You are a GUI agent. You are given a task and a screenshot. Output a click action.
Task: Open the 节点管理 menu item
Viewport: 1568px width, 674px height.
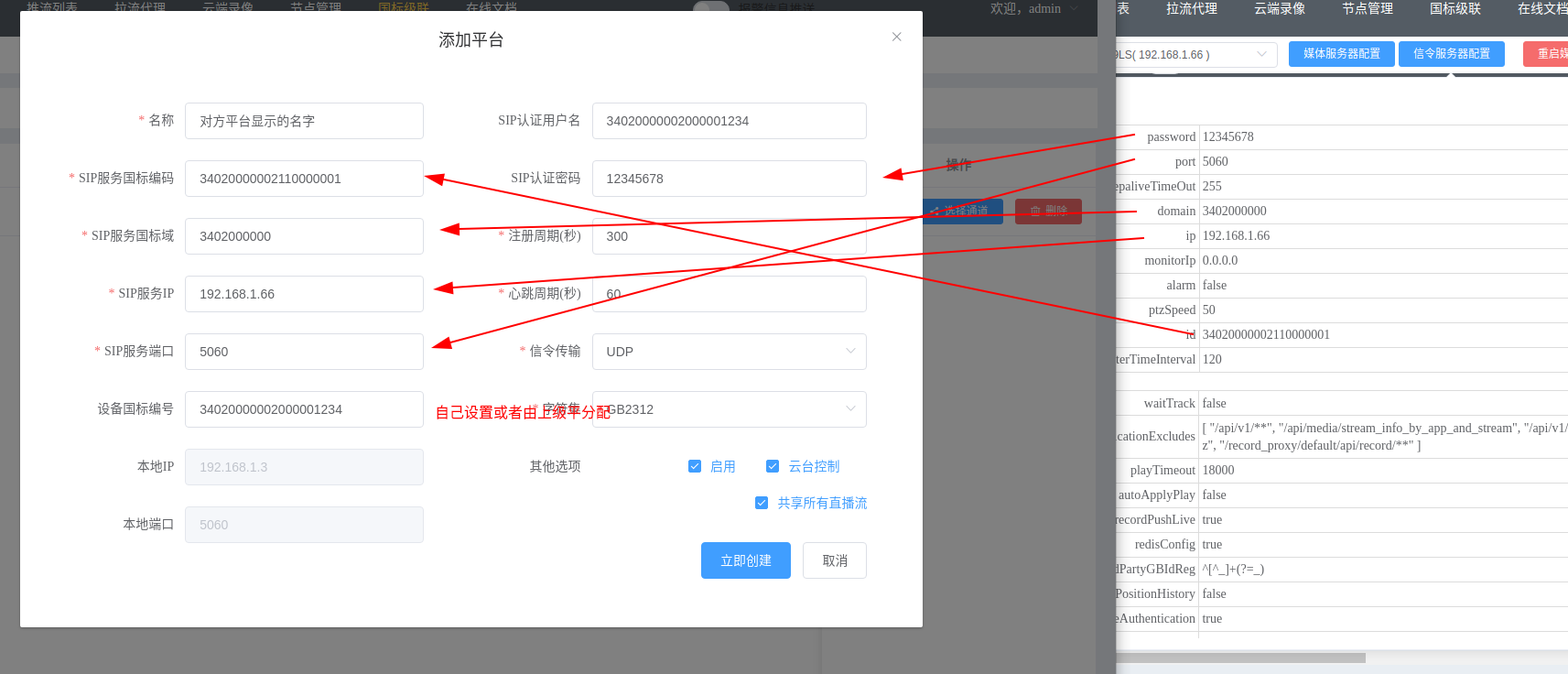(1367, 9)
